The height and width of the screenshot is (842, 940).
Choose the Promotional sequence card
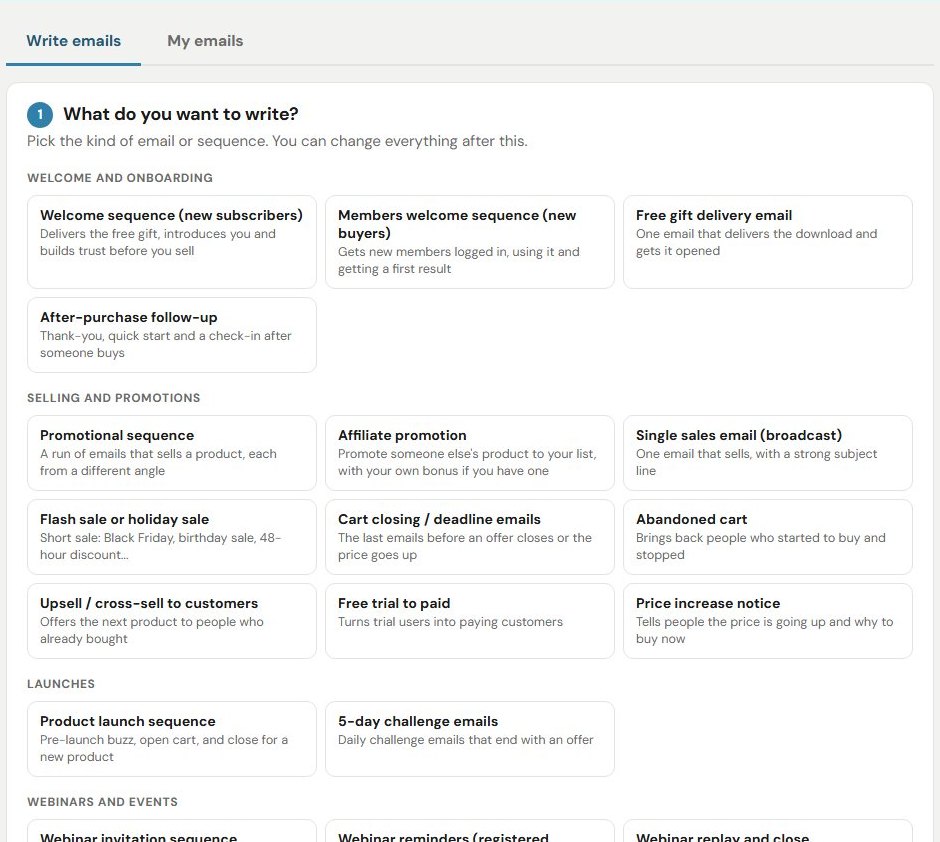(x=171, y=453)
